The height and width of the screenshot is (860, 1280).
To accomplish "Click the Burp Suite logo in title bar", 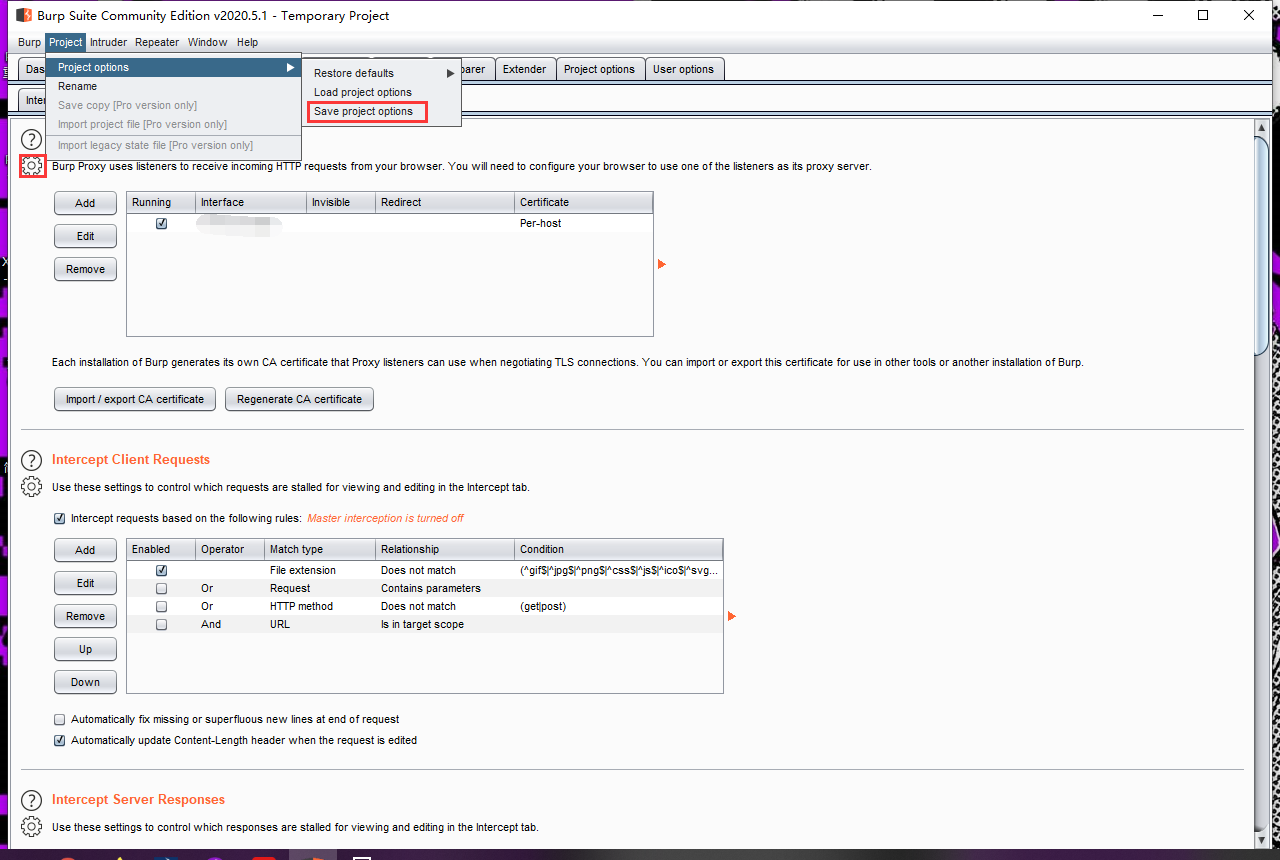I will (x=24, y=15).
